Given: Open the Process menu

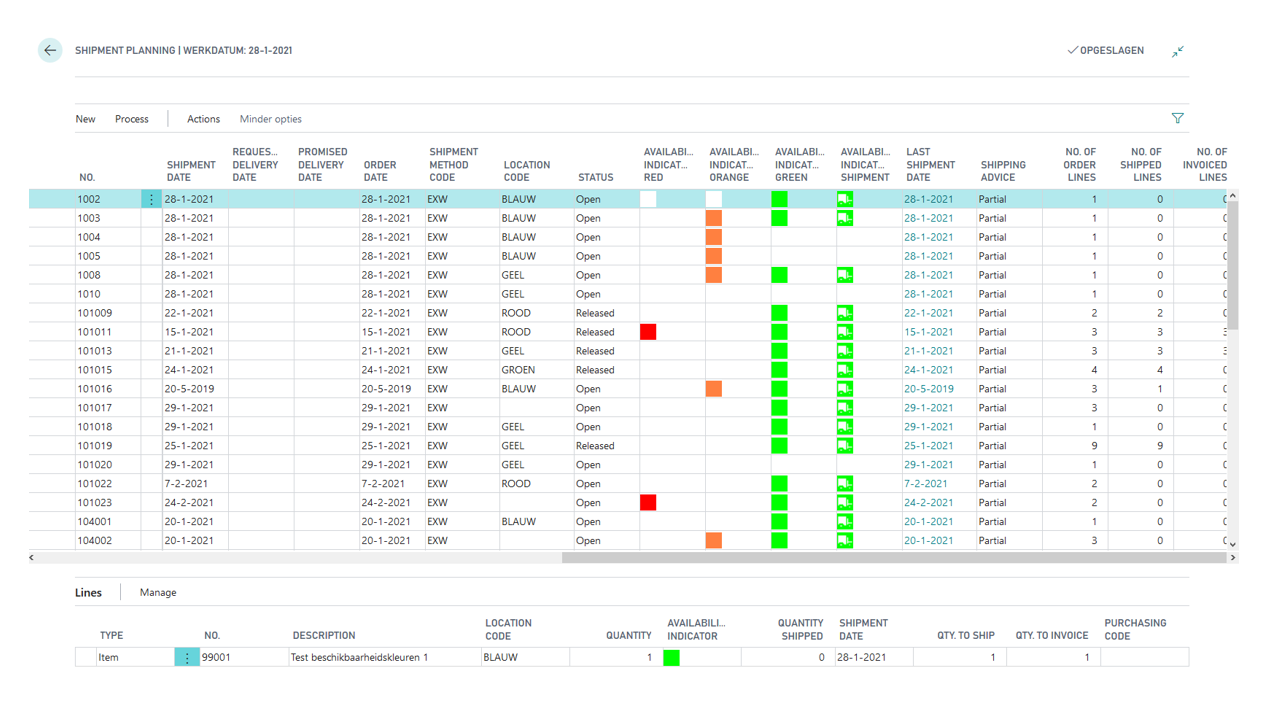Looking at the screenshot, I should pyautogui.click(x=131, y=119).
